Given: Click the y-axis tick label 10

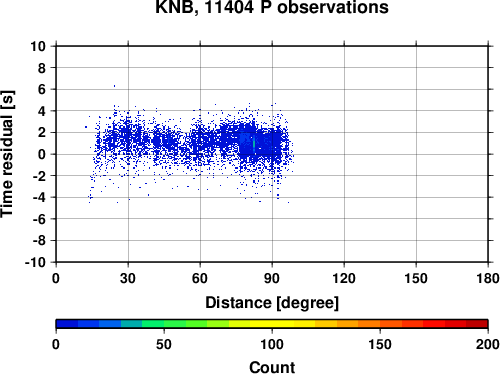Looking at the screenshot, I should [38, 46].
